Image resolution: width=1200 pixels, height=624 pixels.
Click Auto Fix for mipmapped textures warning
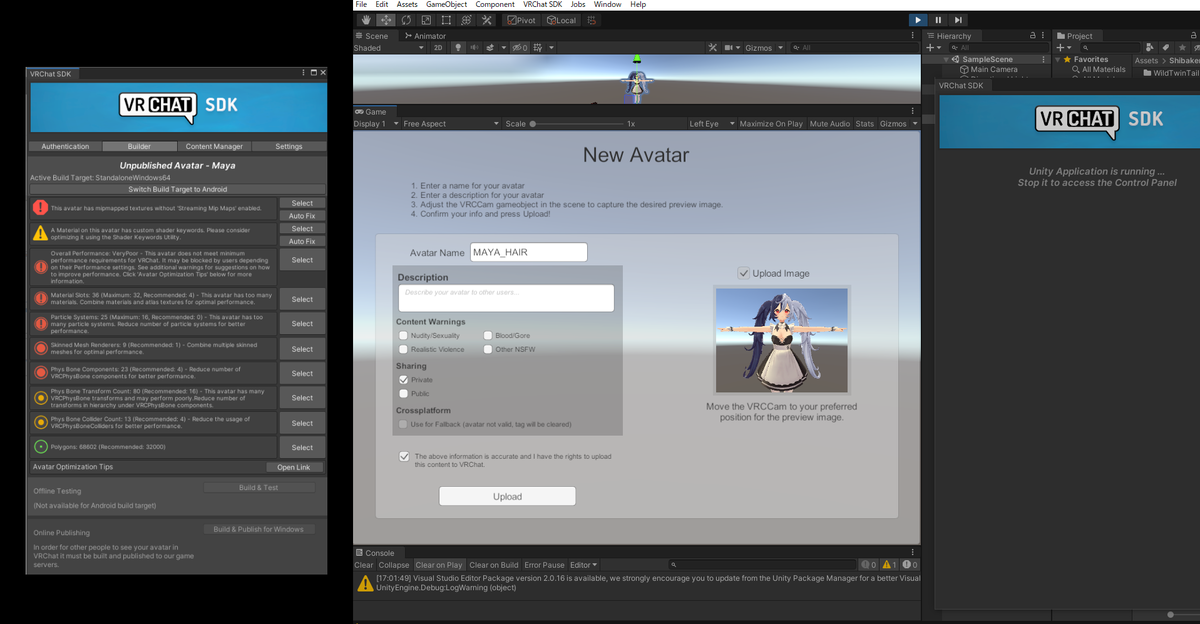[302, 216]
